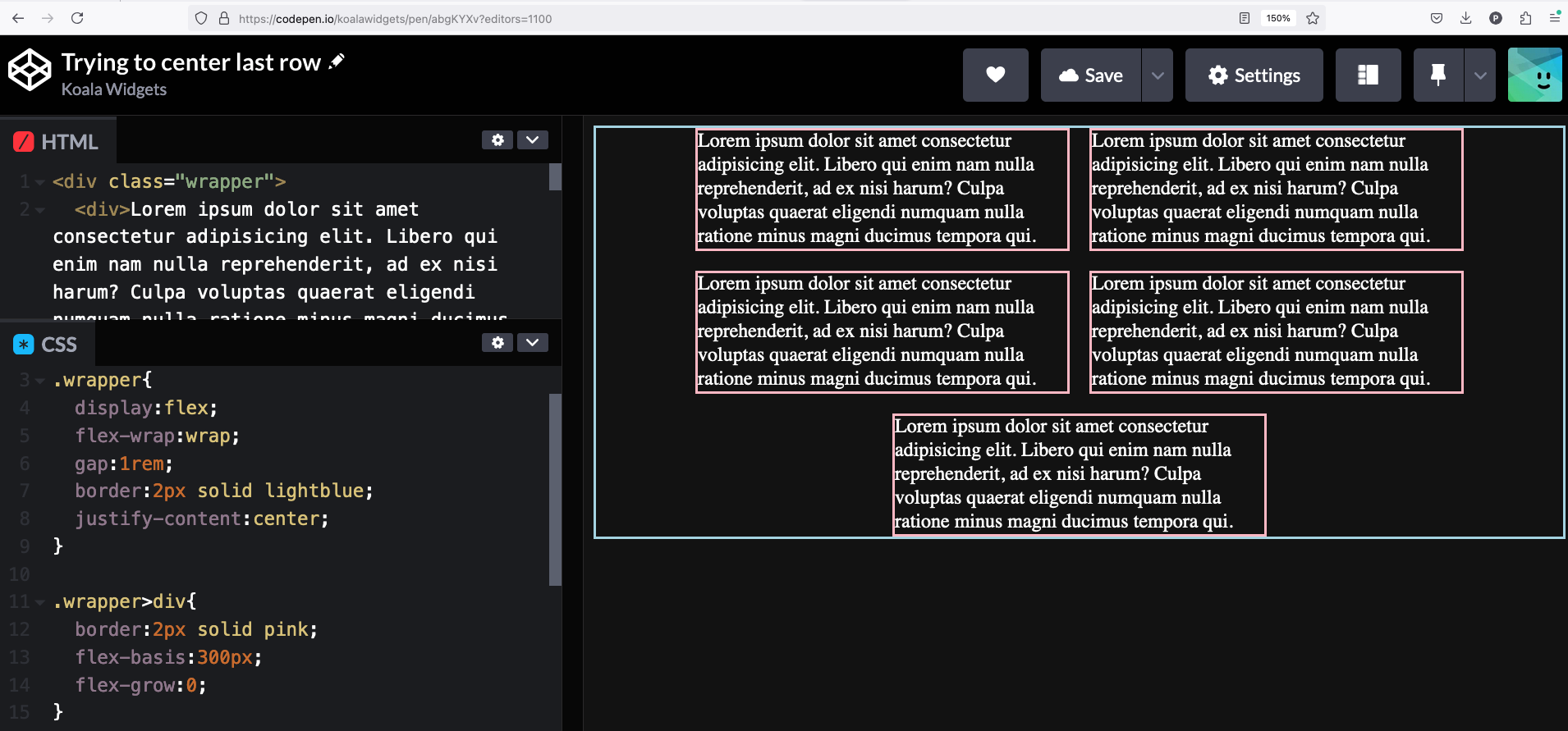The width and height of the screenshot is (1568, 731).
Task: Click on 'display:flex;' code line
Action: click(x=146, y=408)
